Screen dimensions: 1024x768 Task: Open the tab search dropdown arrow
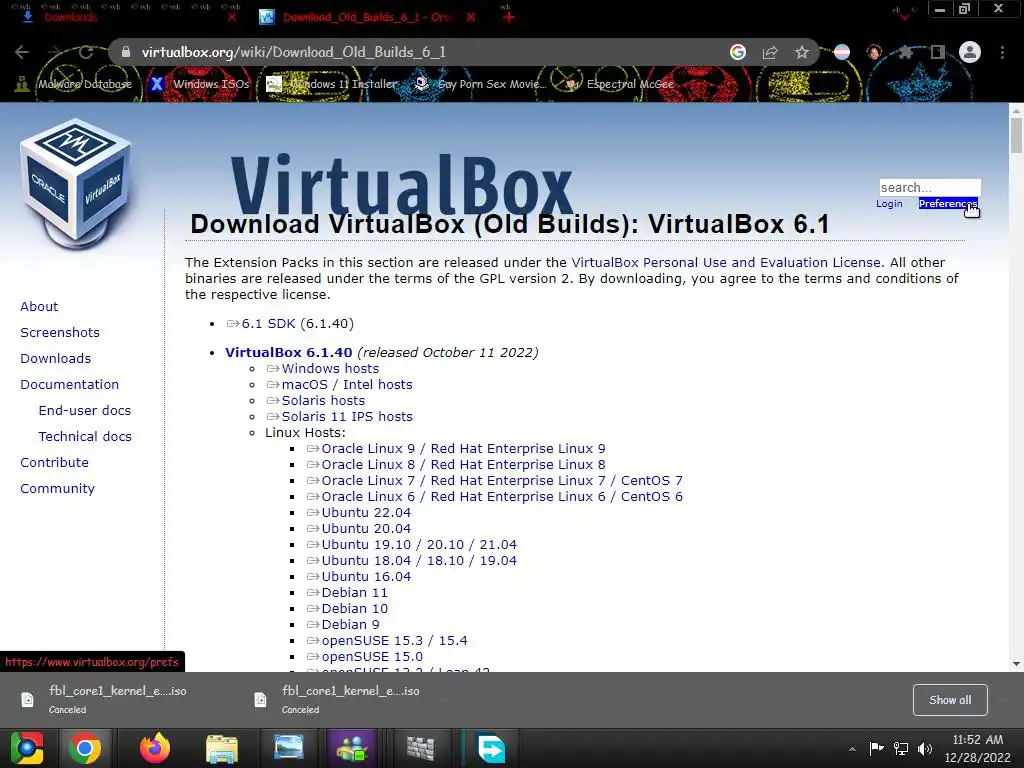[x=904, y=16]
